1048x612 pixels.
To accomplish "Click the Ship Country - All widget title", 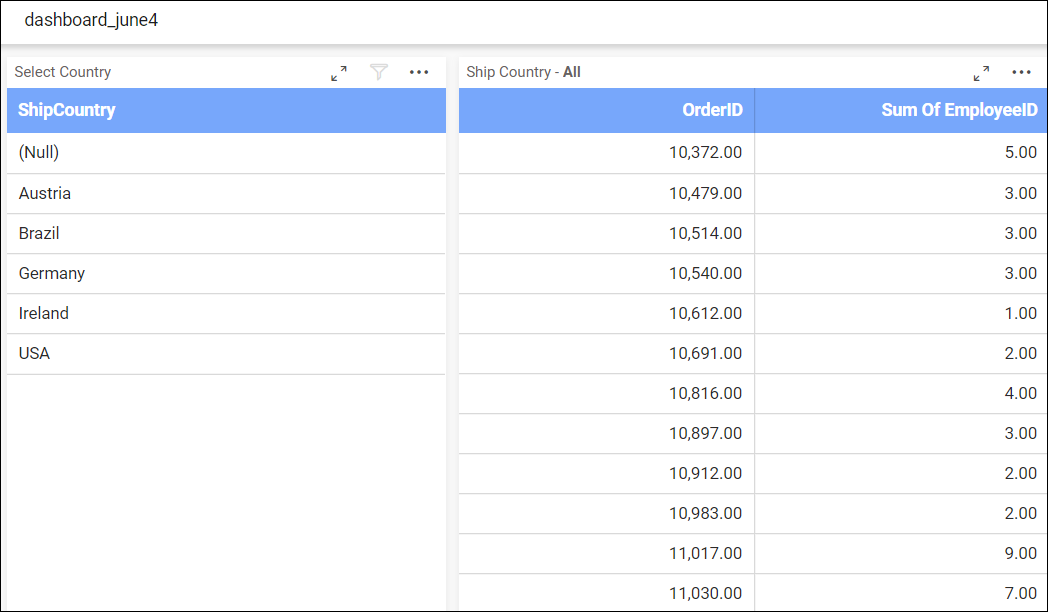I will tap(523, 72).
